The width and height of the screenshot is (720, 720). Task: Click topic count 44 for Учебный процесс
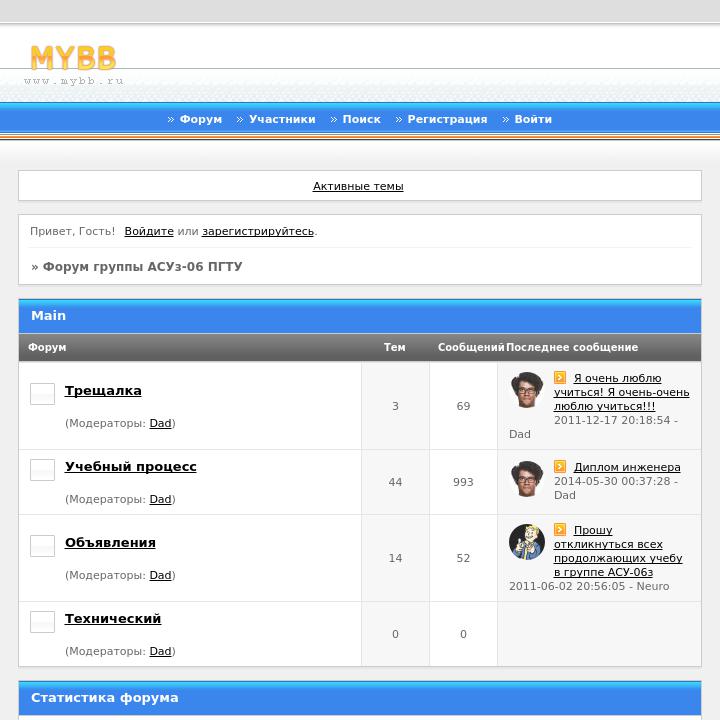tap(395, 482)
